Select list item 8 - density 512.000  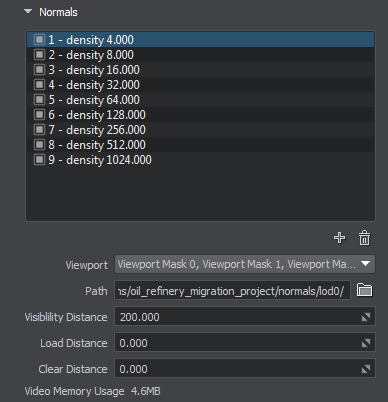[201, 145]
